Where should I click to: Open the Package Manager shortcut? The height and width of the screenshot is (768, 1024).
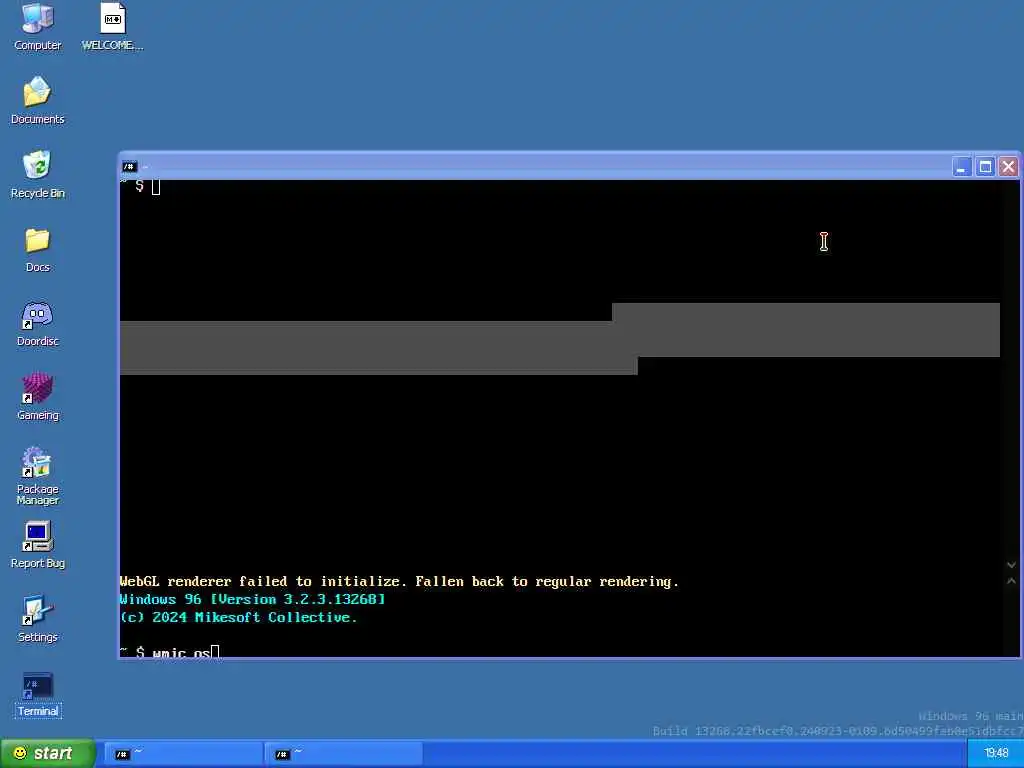[37, 476]
